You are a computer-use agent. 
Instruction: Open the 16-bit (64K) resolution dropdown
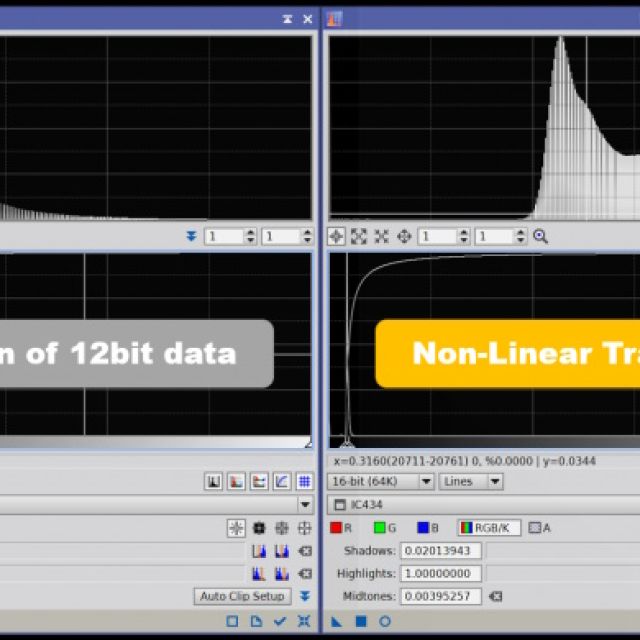tap(380, 482)
